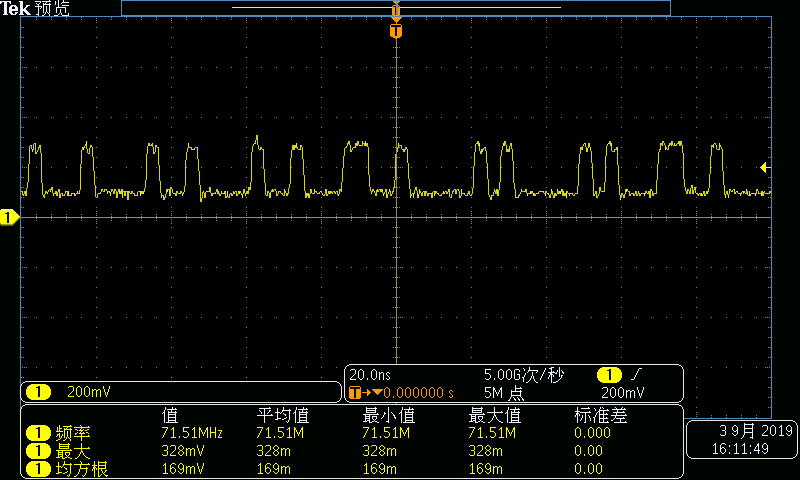800x480 pixels.
Task: Click the 5M 点 record length readout
Action: click(504, 393)
